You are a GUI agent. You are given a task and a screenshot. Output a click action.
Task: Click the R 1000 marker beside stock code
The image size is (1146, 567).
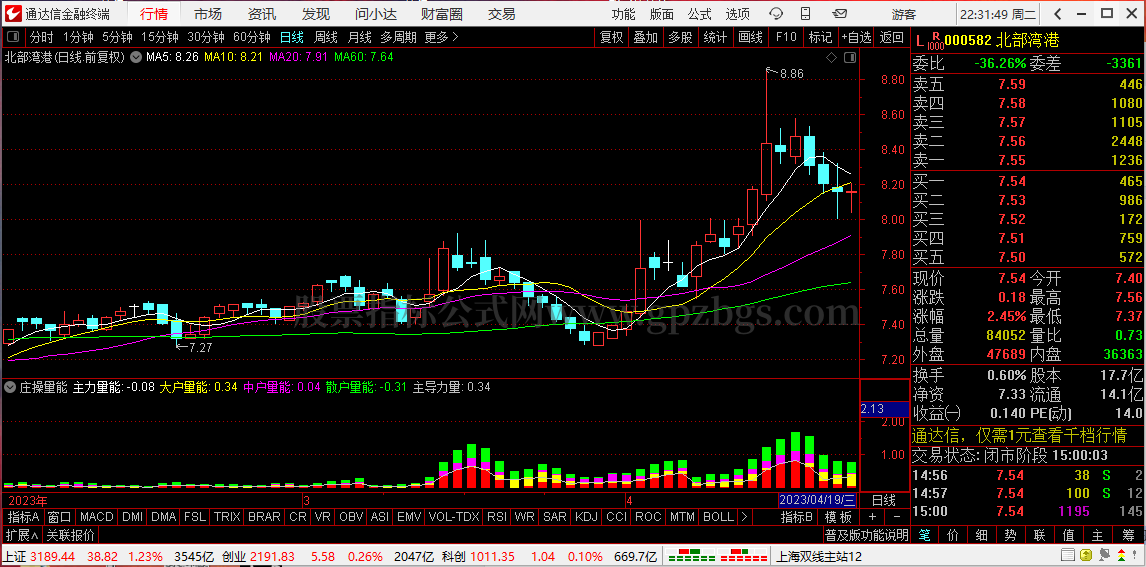[935, 41]
